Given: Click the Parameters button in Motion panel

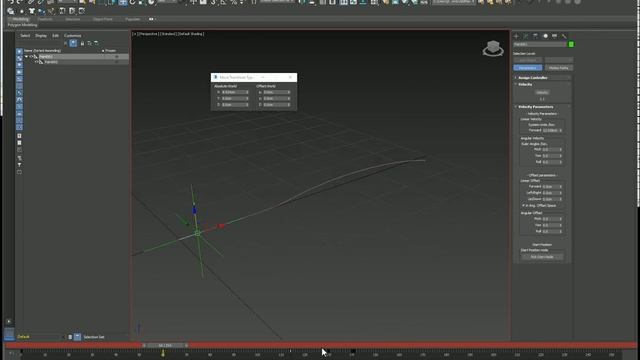Looking at the screenshot, I should (x=528, y=68).
